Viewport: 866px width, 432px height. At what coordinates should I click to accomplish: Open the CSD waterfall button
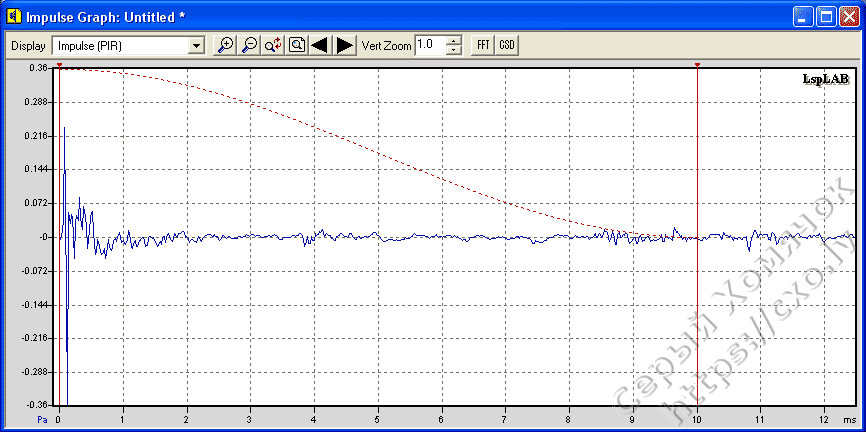[507, 45]
